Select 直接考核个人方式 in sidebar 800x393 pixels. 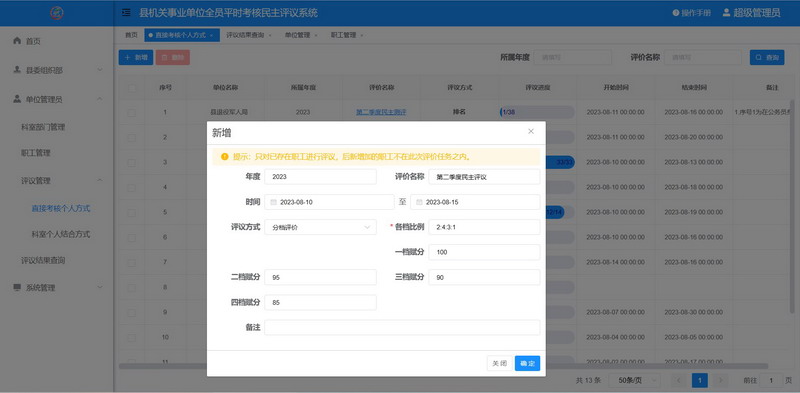(x=61, y=208)
